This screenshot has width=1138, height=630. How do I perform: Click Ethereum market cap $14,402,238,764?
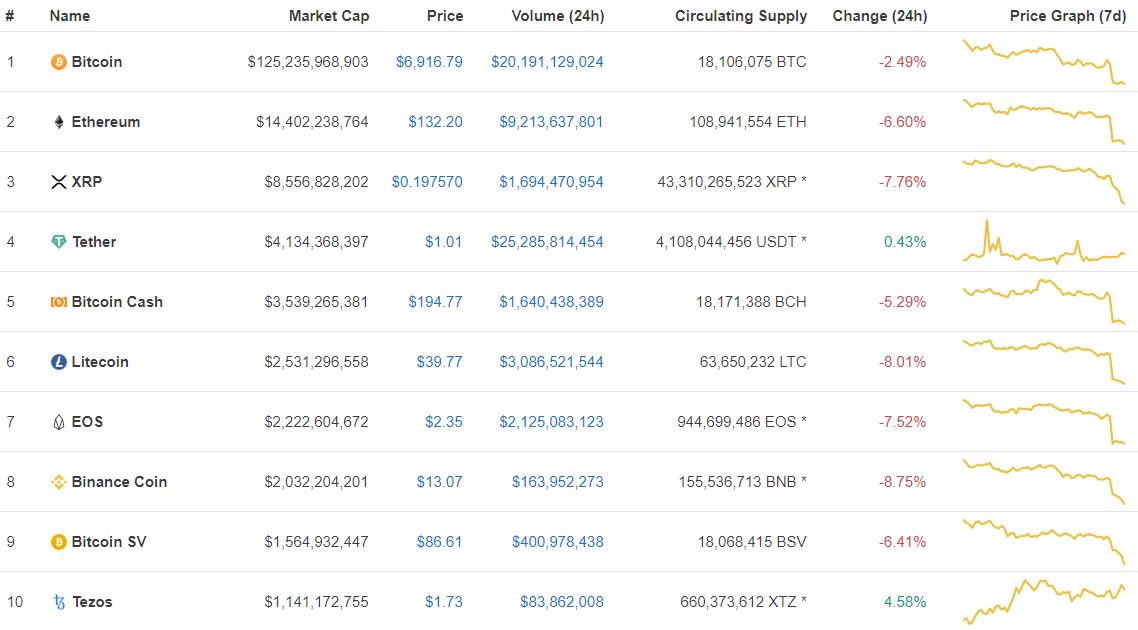point(312,122)
